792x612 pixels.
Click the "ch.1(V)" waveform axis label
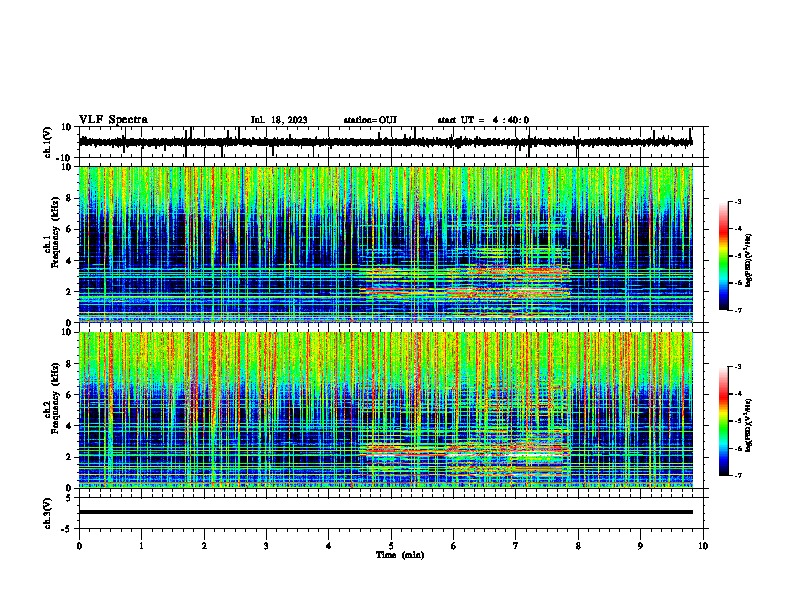pyautogui.click(x=48, y=142)
